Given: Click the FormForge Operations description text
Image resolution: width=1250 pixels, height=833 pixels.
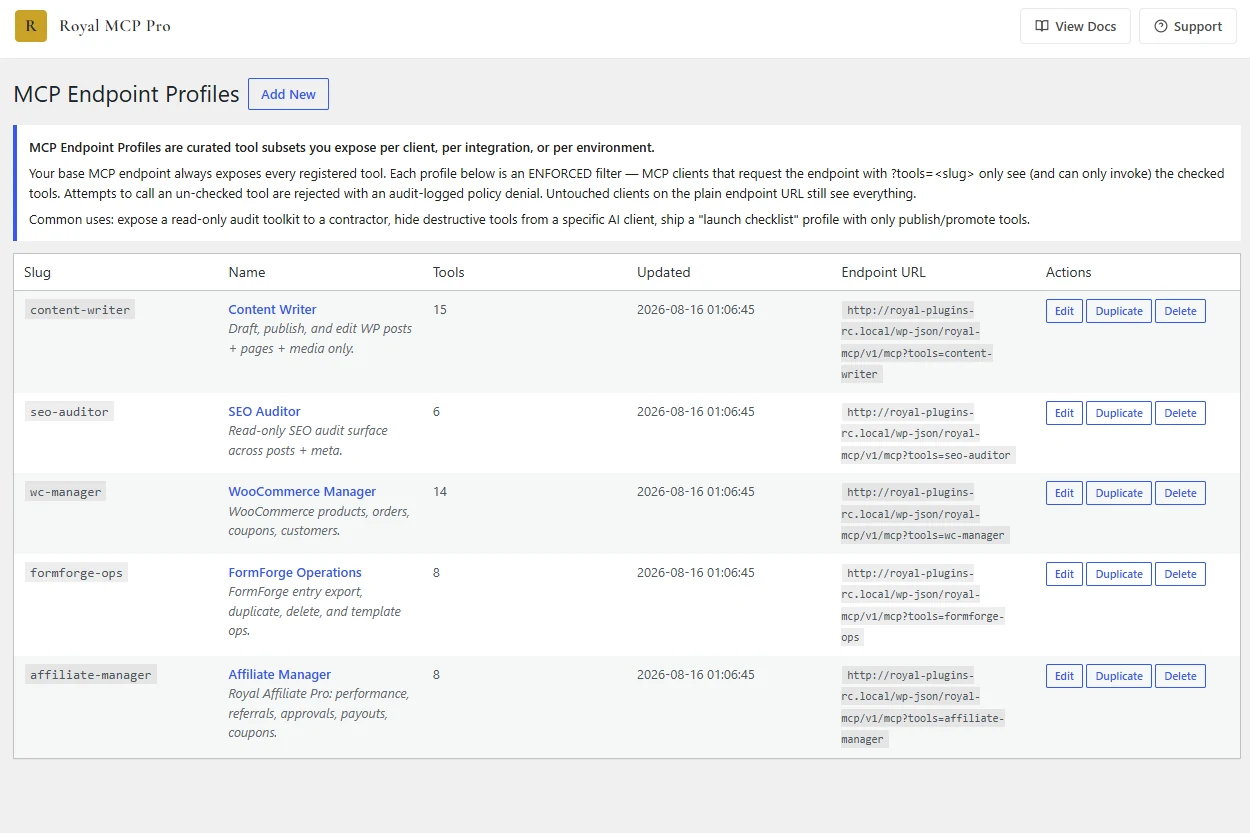Looking at the screenshot, I should click(315, 611).
